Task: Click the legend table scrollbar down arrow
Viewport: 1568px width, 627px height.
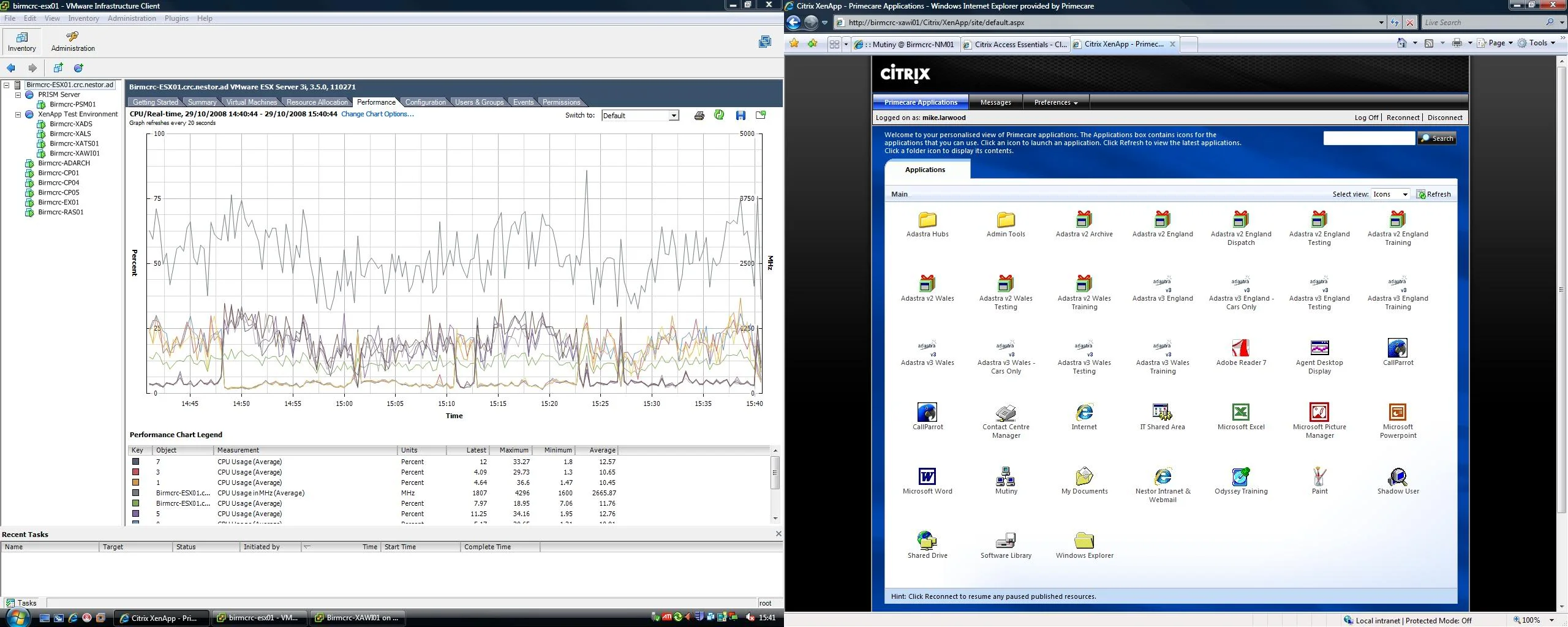Action: (x=775, y=519)
